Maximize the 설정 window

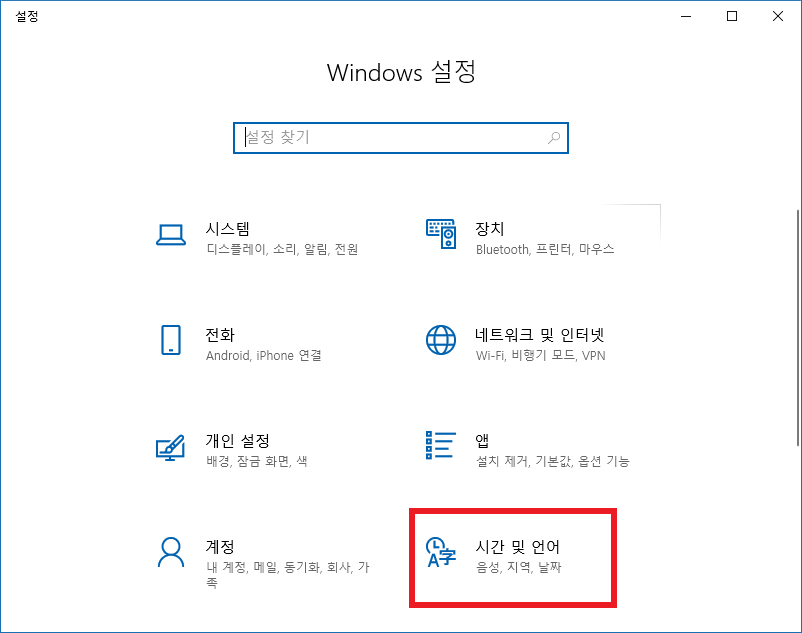[732, 16]
